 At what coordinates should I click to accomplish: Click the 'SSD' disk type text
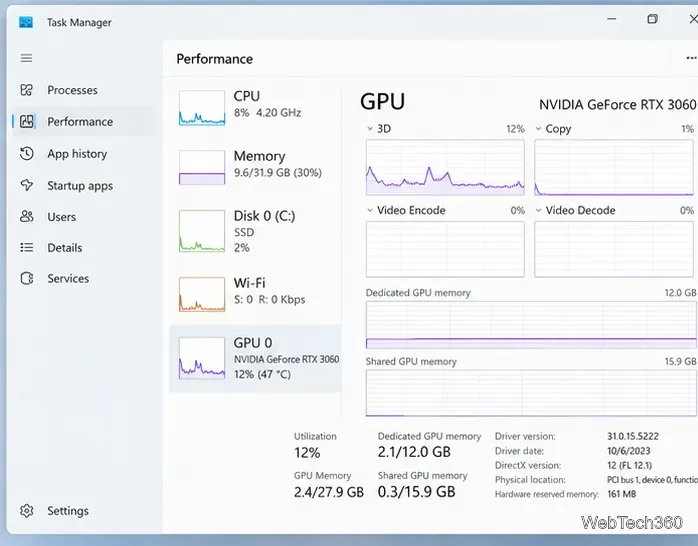pos(244,232)
